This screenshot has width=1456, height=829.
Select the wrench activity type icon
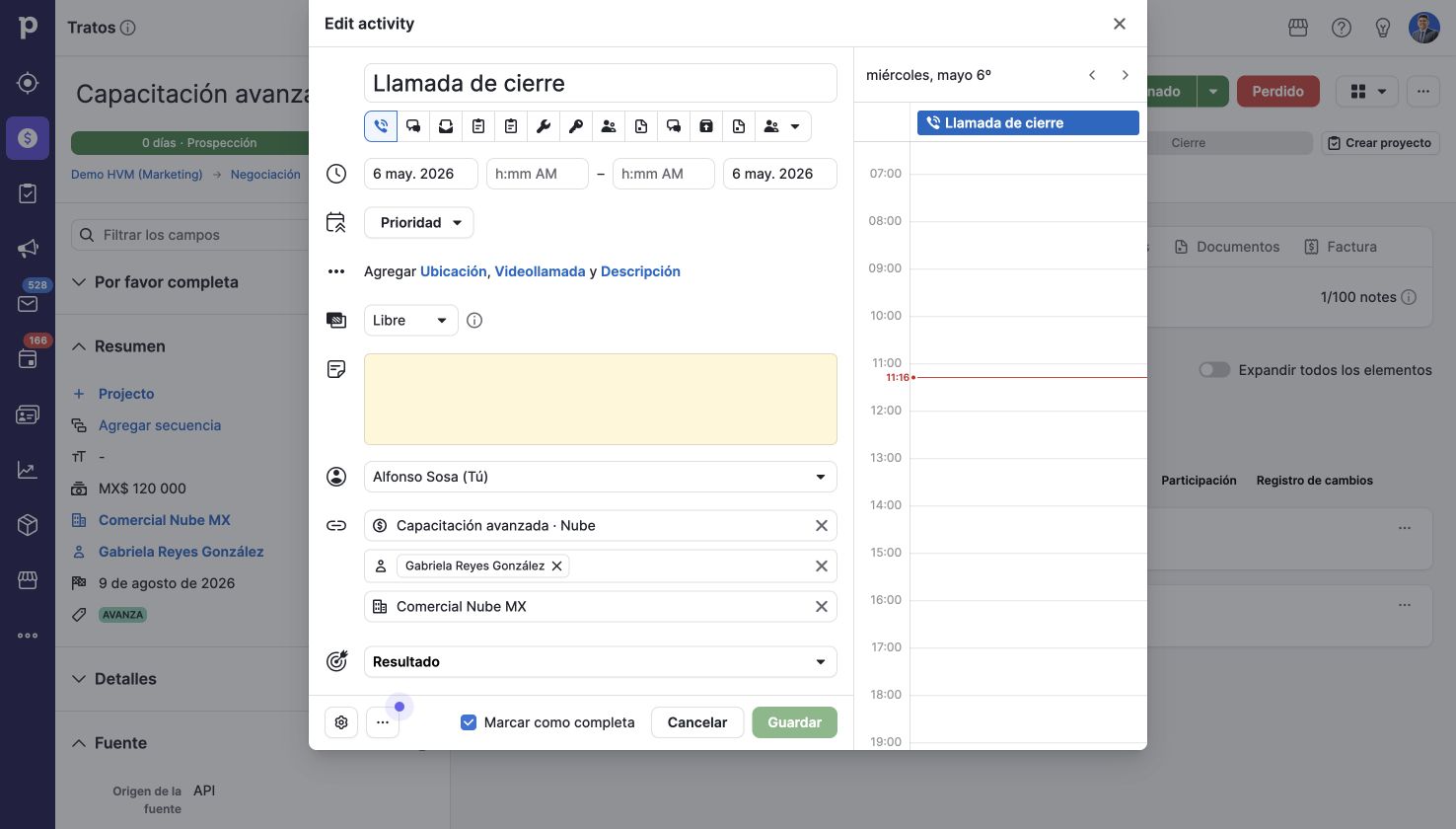pos(544,126)
